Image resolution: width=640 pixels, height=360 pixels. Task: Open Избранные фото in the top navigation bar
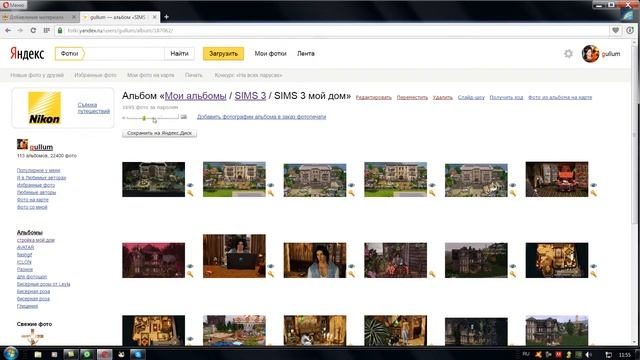coord(95,75)
